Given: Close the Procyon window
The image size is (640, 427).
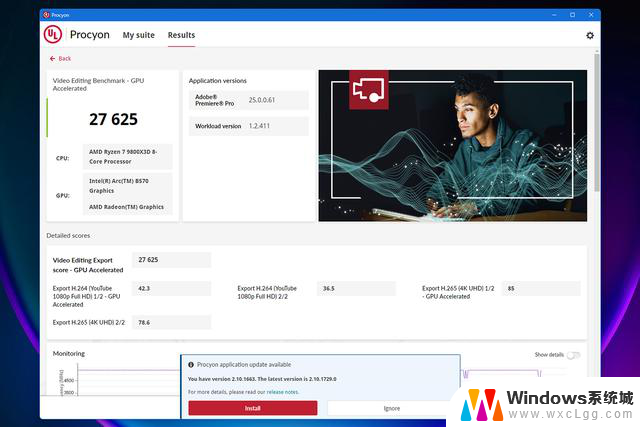Looking at the screenshot, I should (x=591, y=15).
